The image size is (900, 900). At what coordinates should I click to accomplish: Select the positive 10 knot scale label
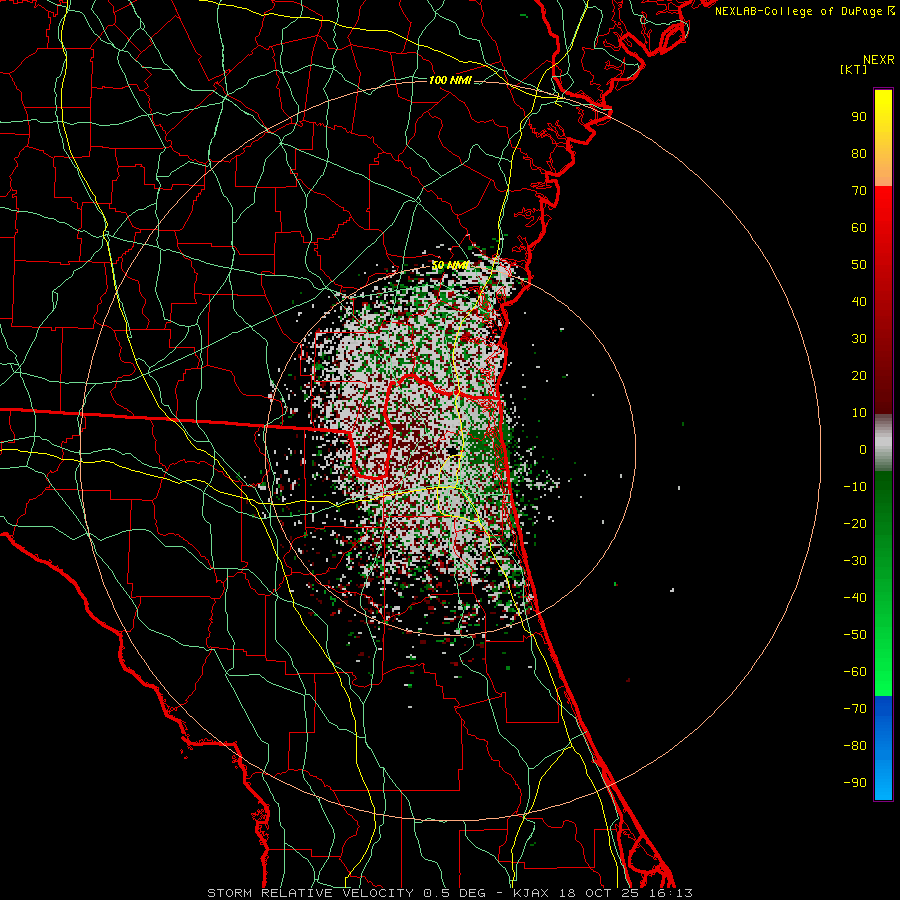tap(859, 413)
